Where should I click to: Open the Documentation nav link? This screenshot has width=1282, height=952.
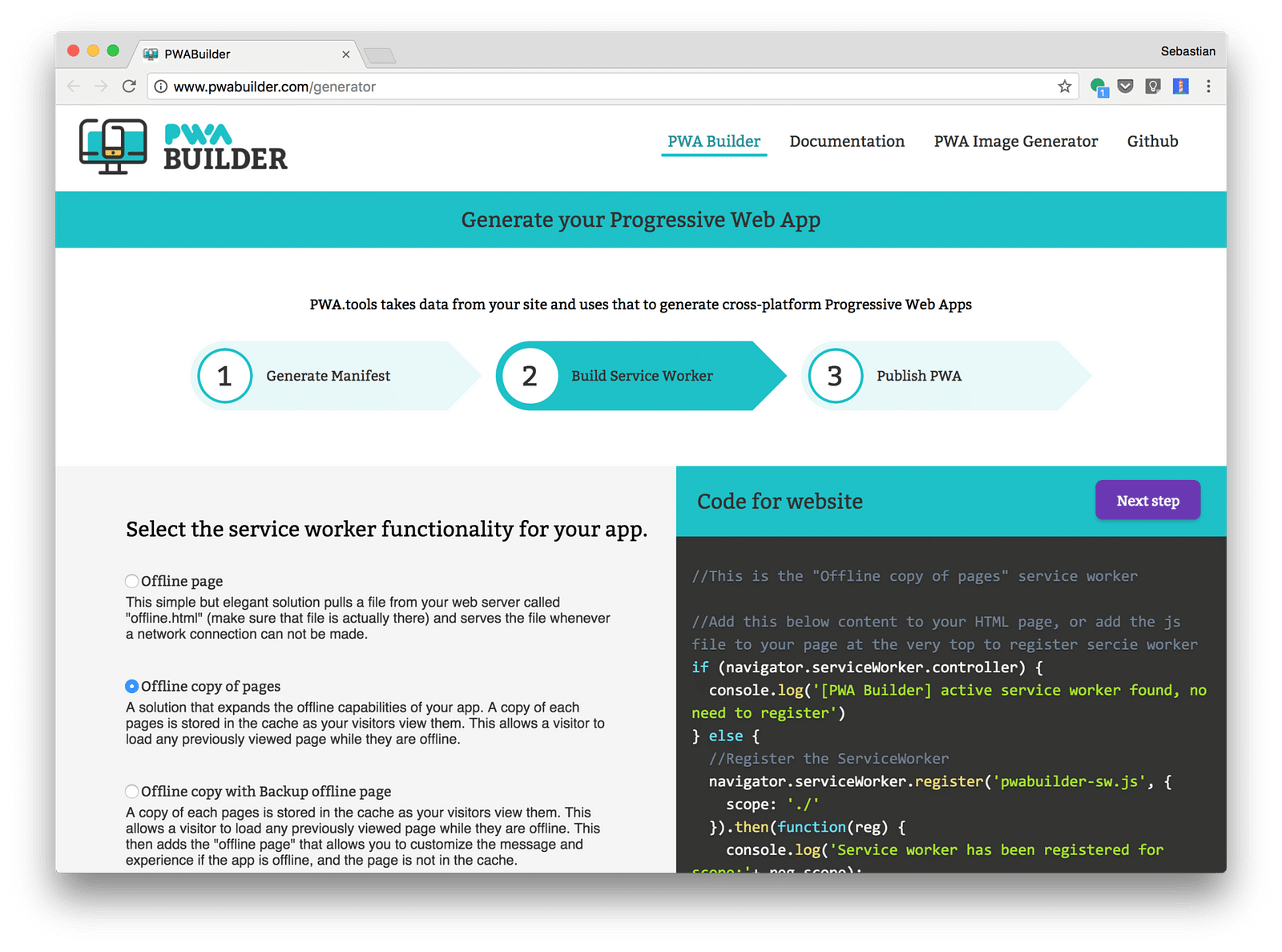pyautogui.click(x=847, y=142)
